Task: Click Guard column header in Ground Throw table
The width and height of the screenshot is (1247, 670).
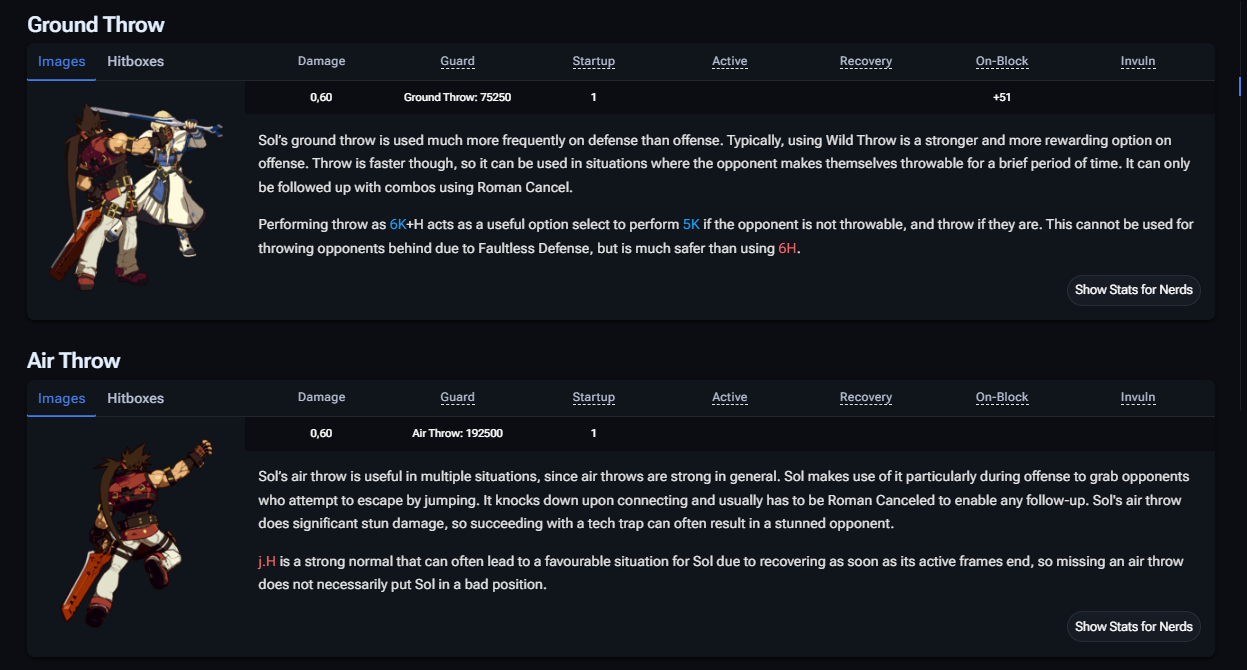Action: 457,61
